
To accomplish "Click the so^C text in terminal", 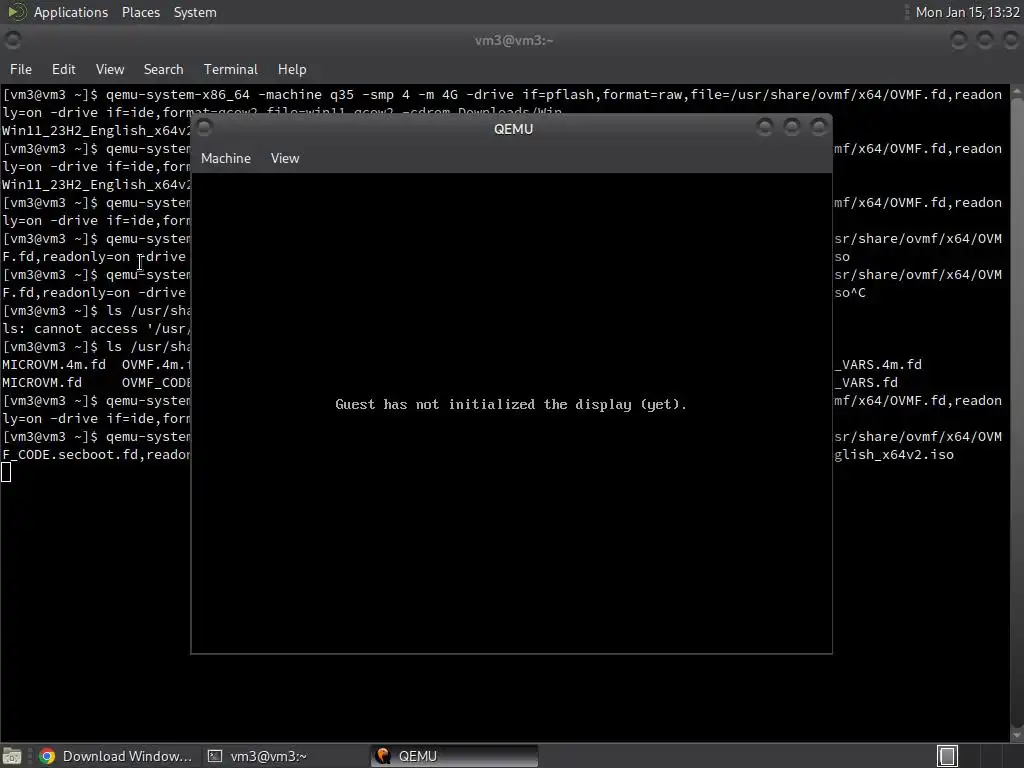I will 850,293.
